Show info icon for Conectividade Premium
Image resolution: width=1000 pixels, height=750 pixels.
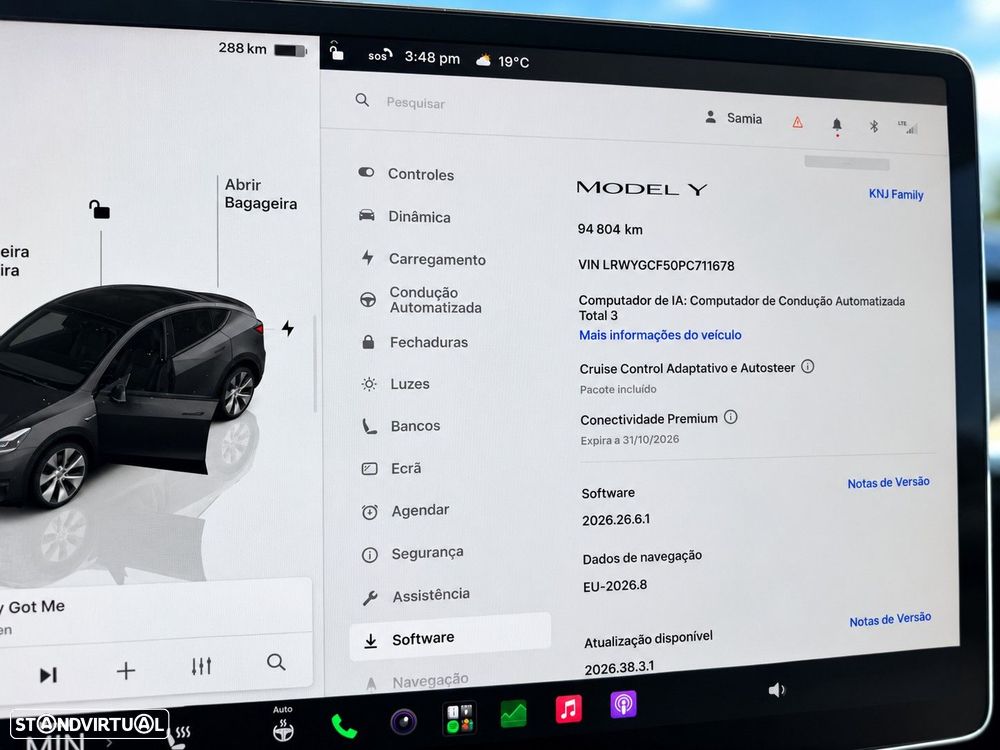point(731,417)
